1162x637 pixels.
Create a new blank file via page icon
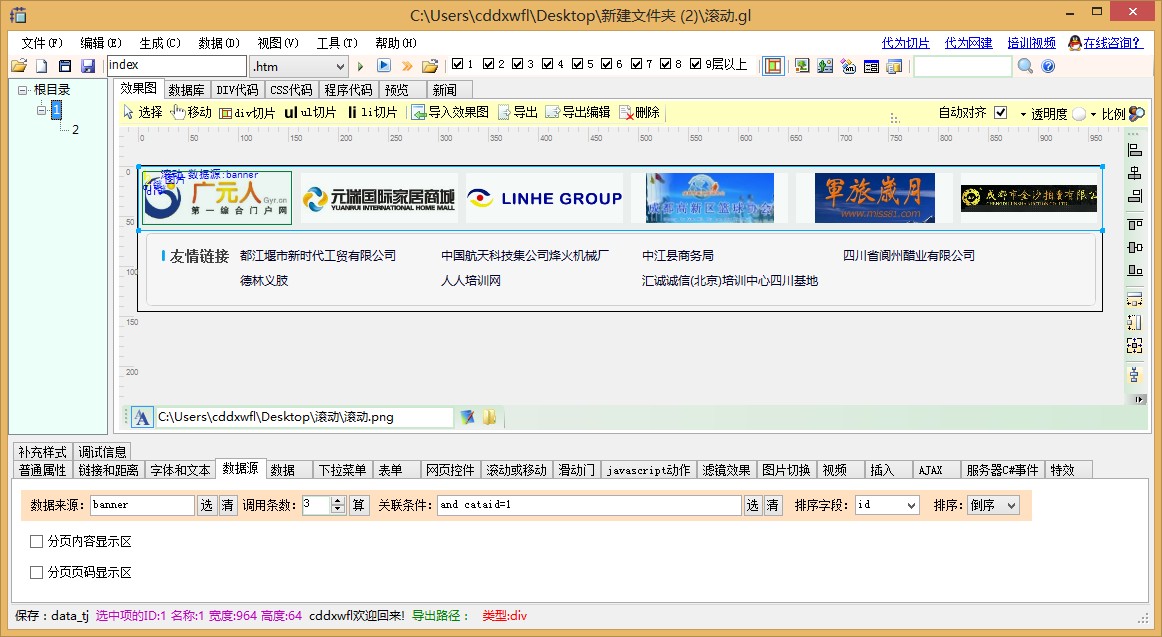42,66
